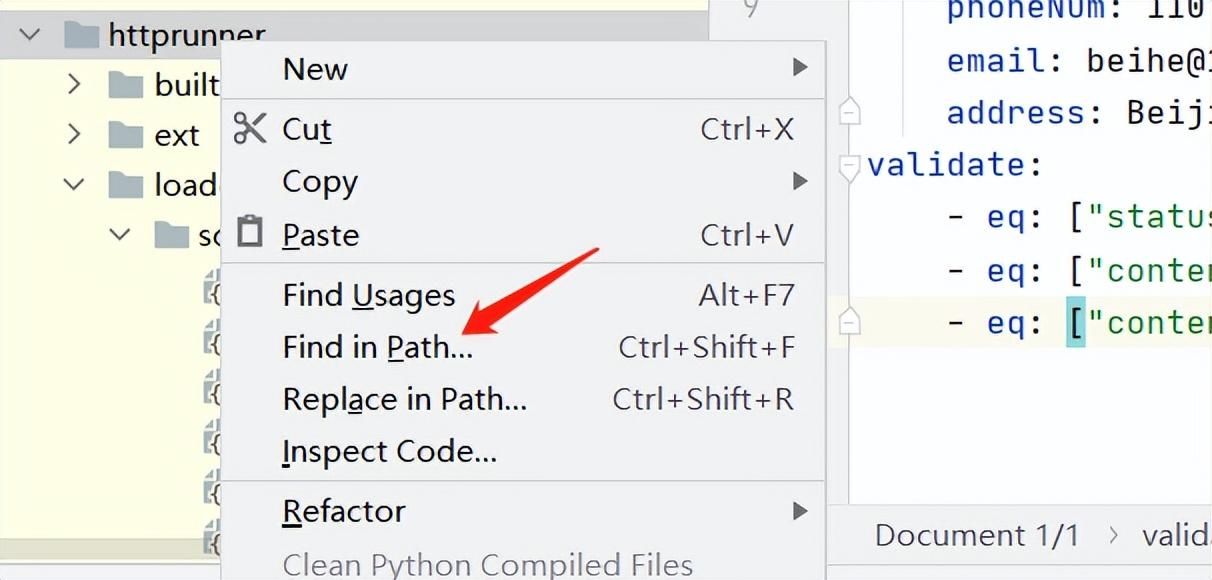Expand the ext folder chevron
Screen dimensions: 1212x580
74,134
